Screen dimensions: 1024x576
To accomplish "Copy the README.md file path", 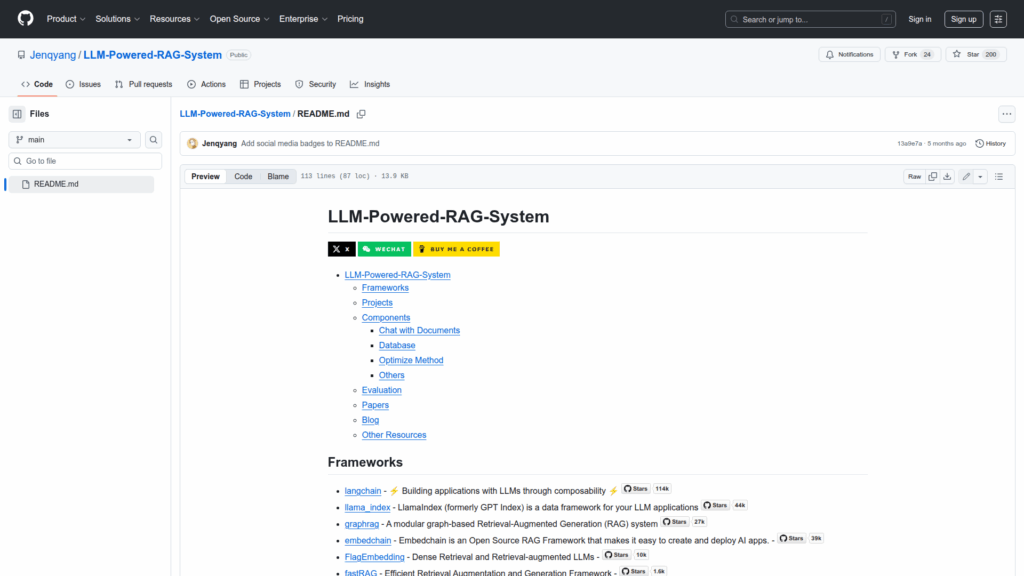I will 361,114.
